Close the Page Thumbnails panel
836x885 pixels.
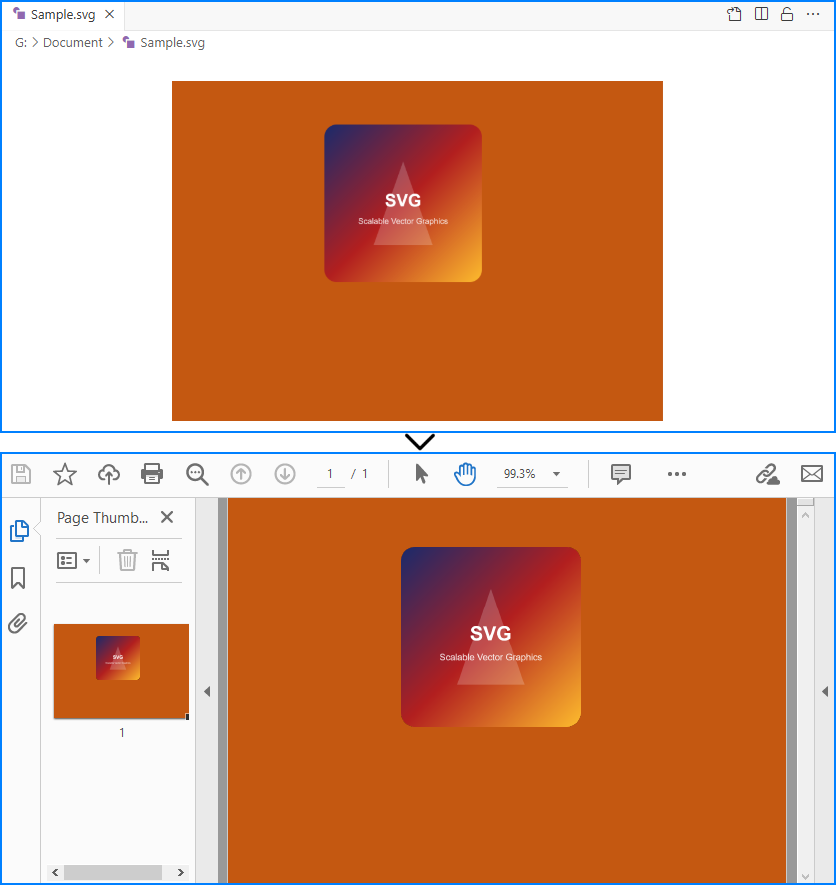point(167,517)
